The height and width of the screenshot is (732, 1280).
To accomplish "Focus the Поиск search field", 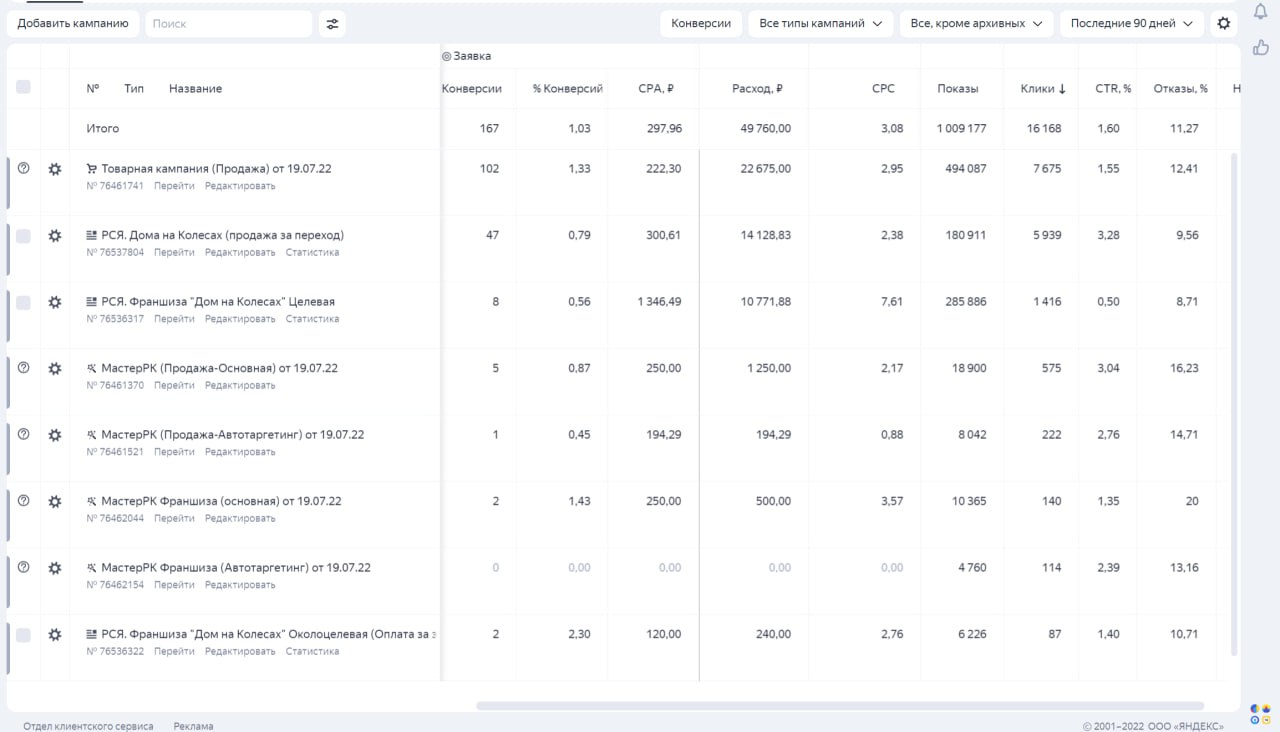I will [x=228, y=24].
